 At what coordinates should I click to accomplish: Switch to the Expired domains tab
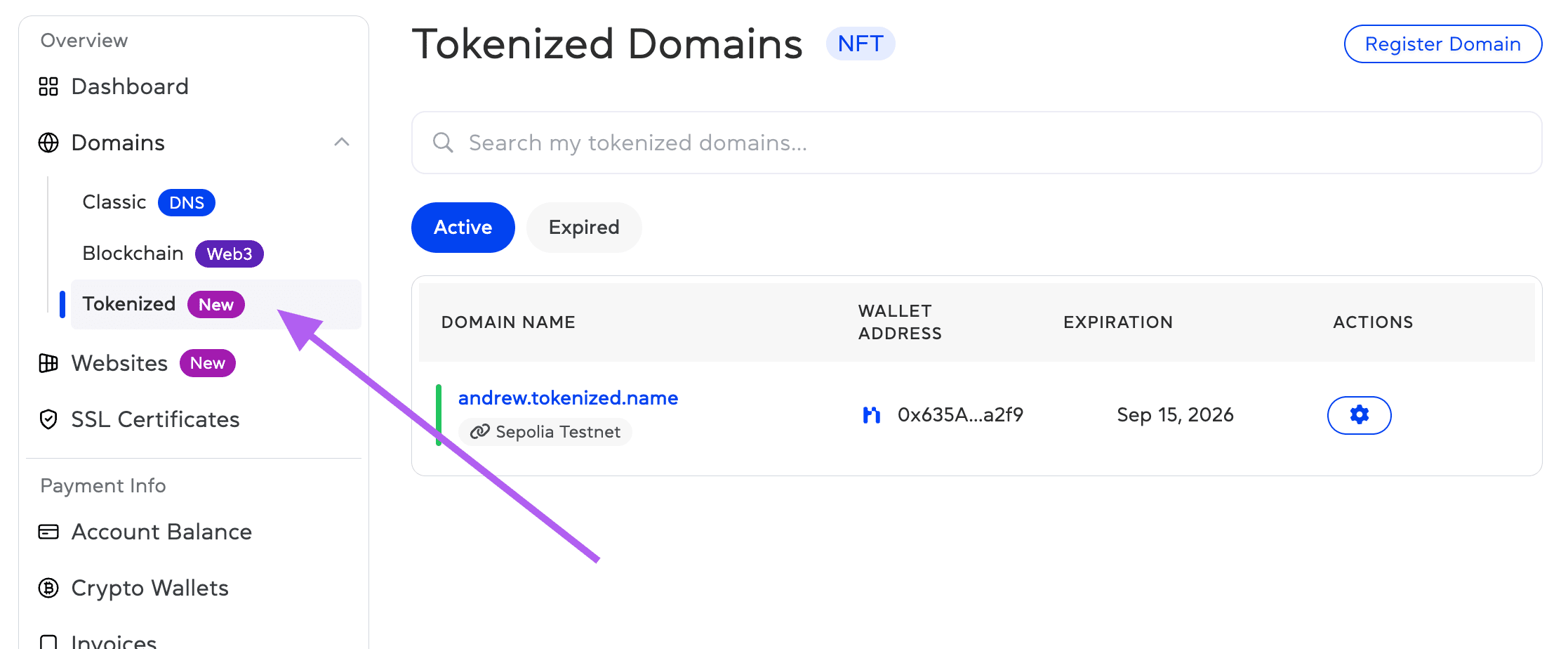click(x=584, y=228)
